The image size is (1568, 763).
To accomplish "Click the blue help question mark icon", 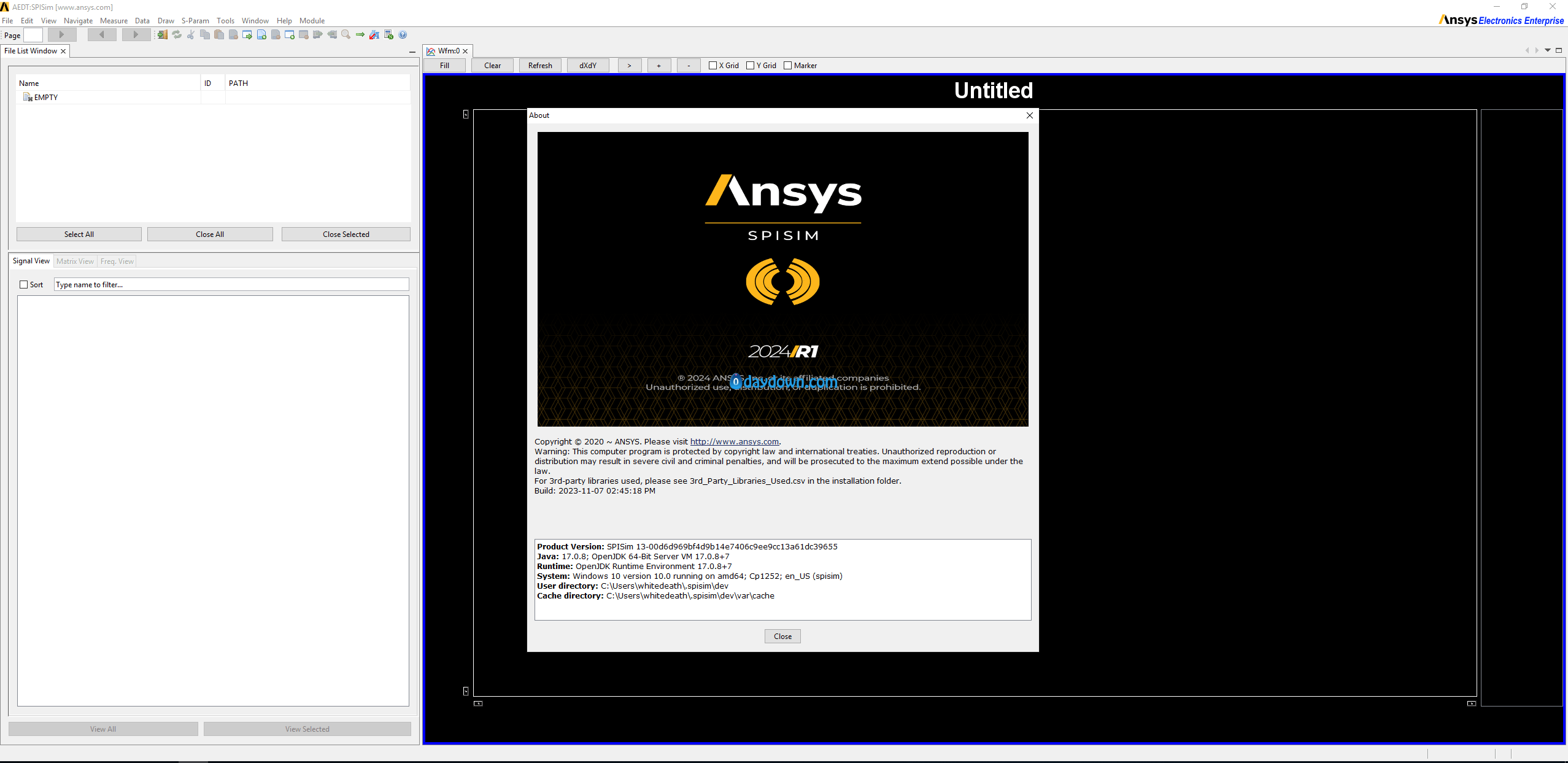I will (403, 35).
